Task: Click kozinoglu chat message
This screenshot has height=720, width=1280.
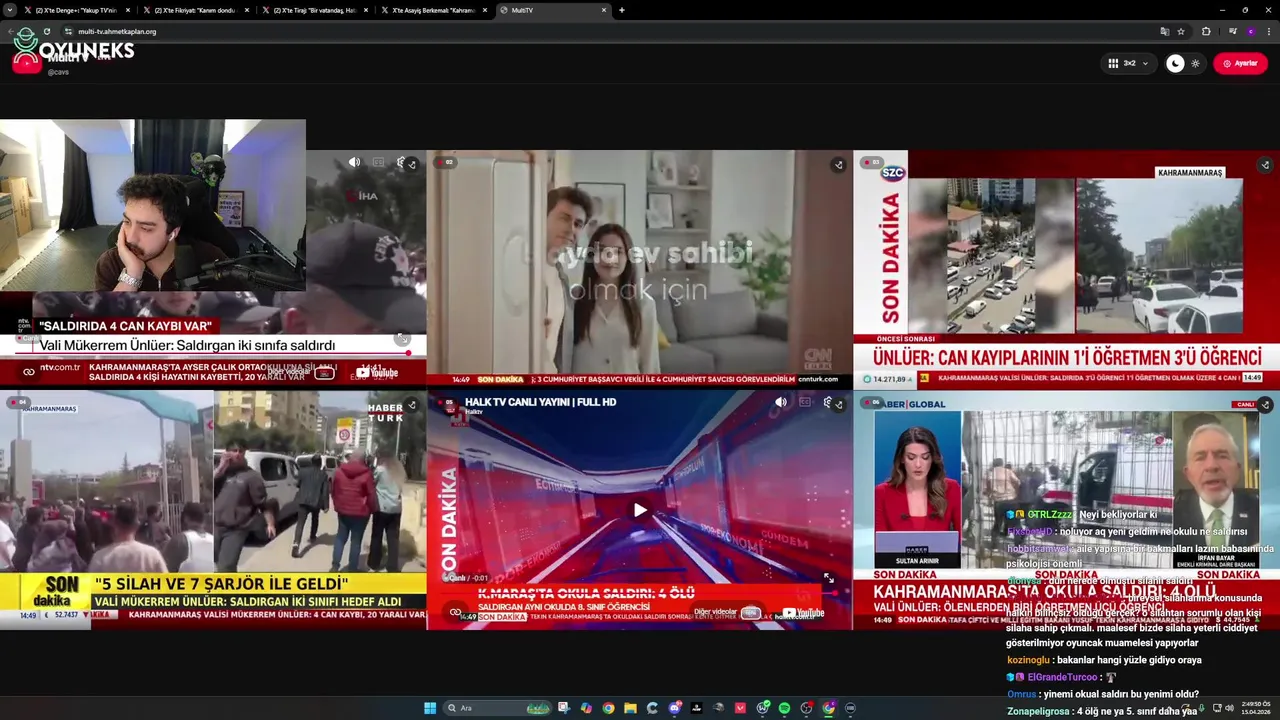Action: tap(1104, 660)
